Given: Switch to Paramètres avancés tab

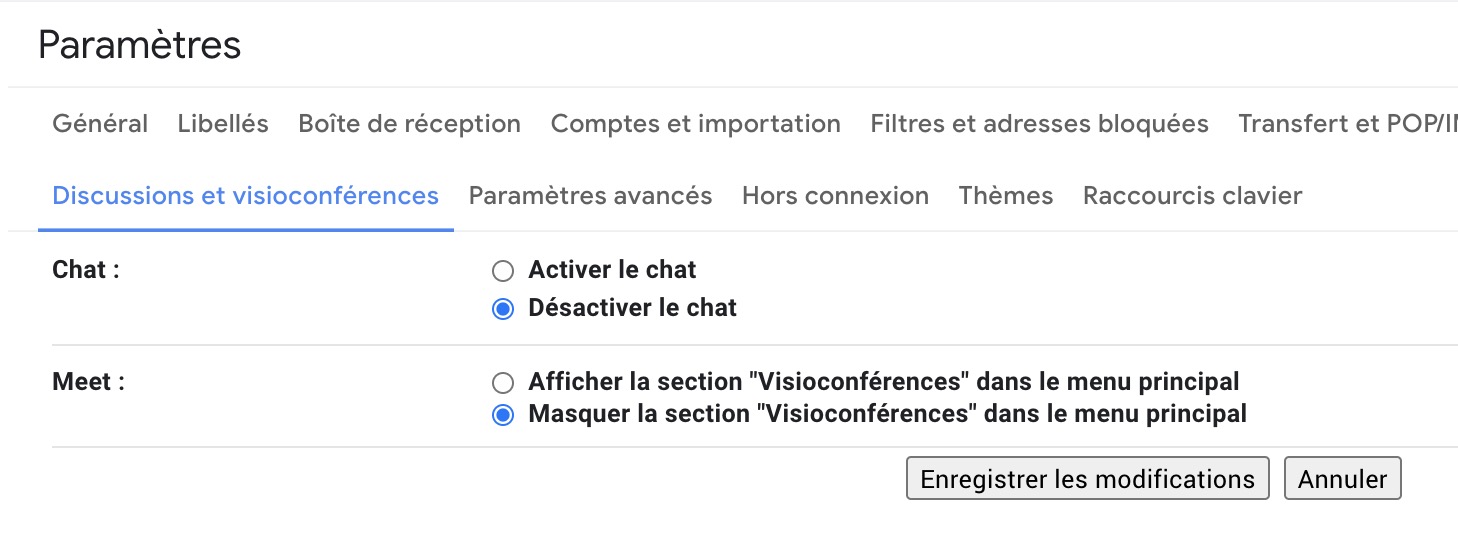Looking at the screenshot, I should pyautogui.click(x=590, y=196).
